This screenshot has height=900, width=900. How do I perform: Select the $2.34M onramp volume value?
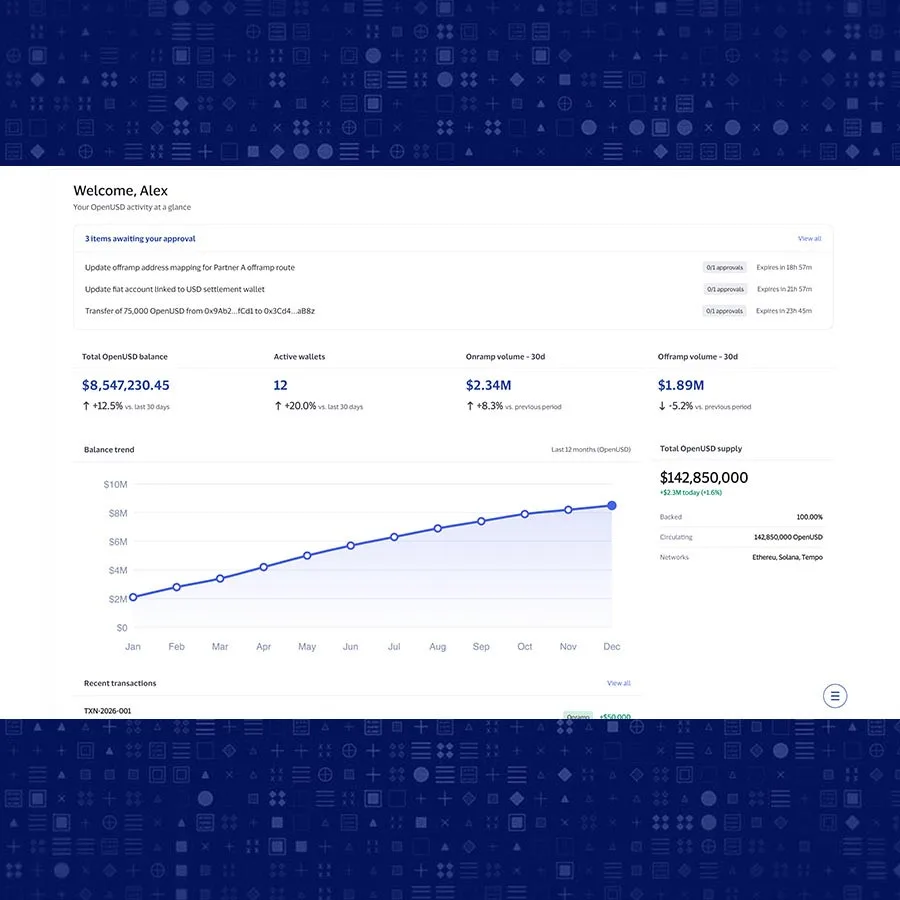(x=488, y=385)
